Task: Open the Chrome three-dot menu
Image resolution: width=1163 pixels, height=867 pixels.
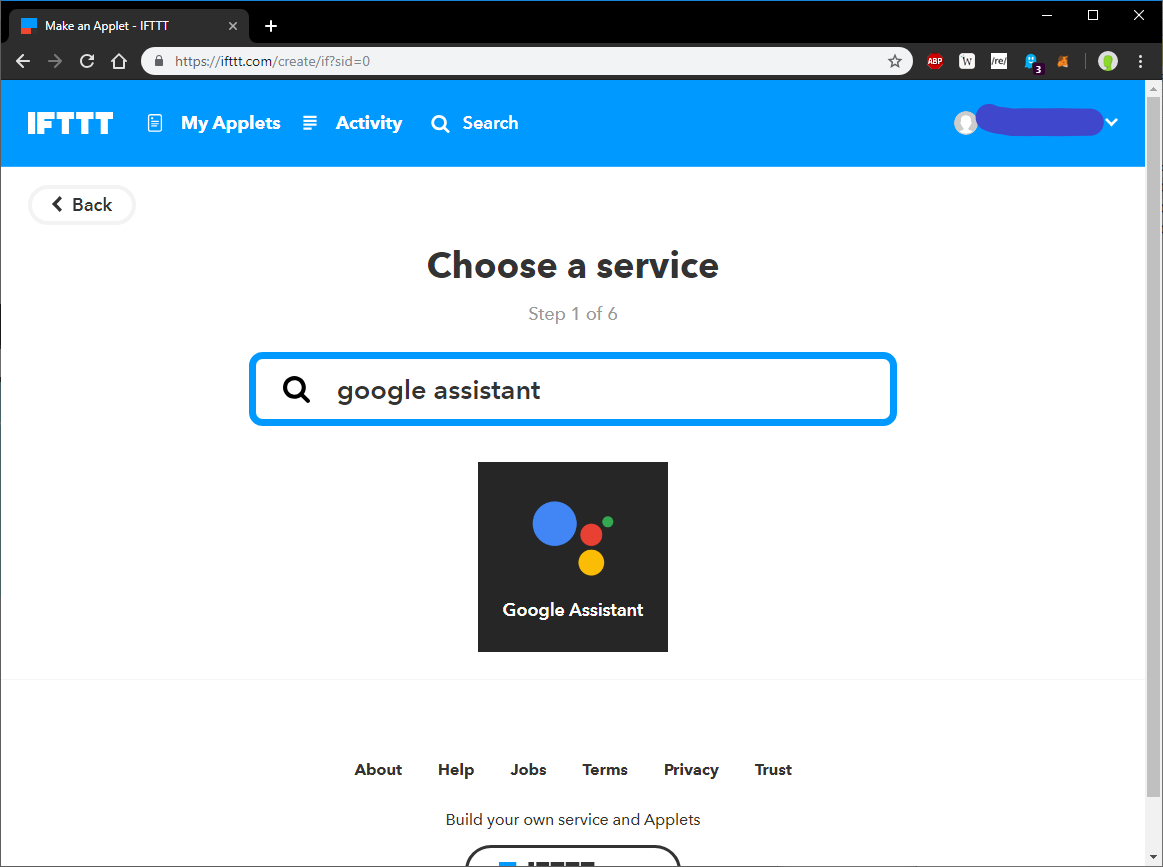Action: point(1140,62)
